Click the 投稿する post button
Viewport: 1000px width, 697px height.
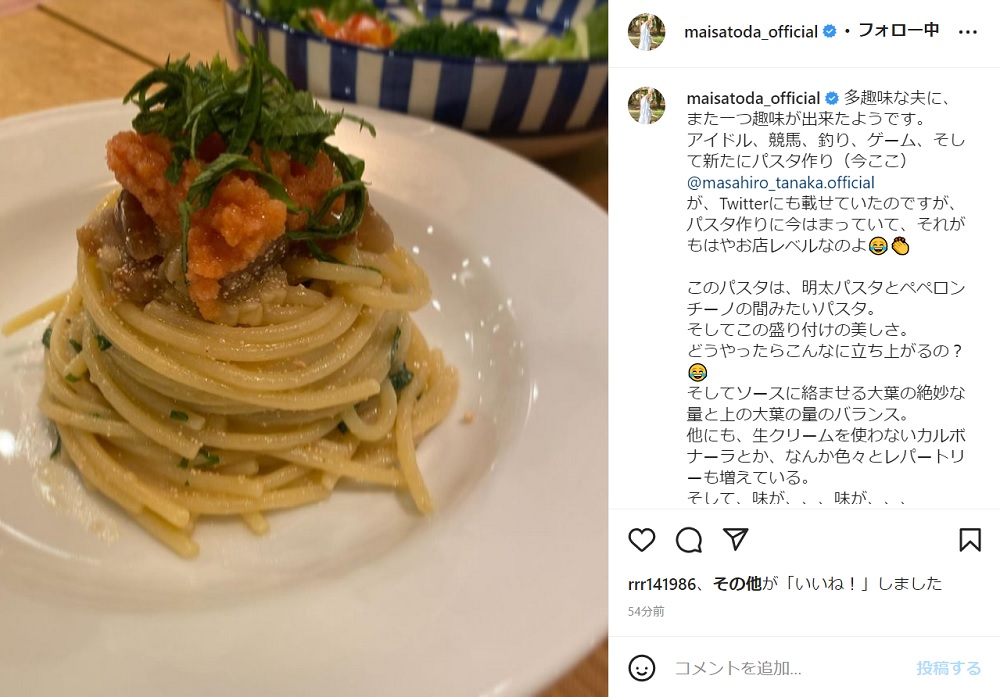coord(948,668)
